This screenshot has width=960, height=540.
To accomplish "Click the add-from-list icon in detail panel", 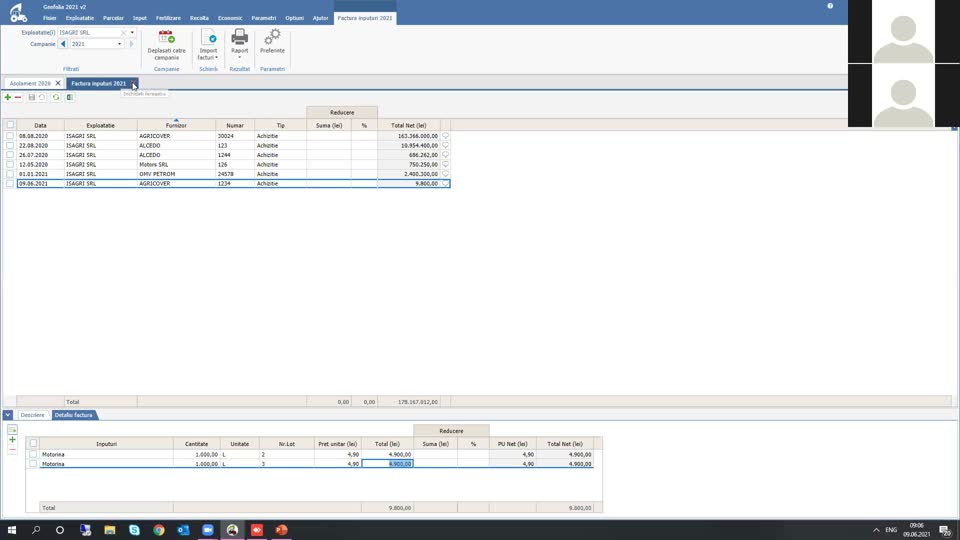I will click(x=12, y=430).
